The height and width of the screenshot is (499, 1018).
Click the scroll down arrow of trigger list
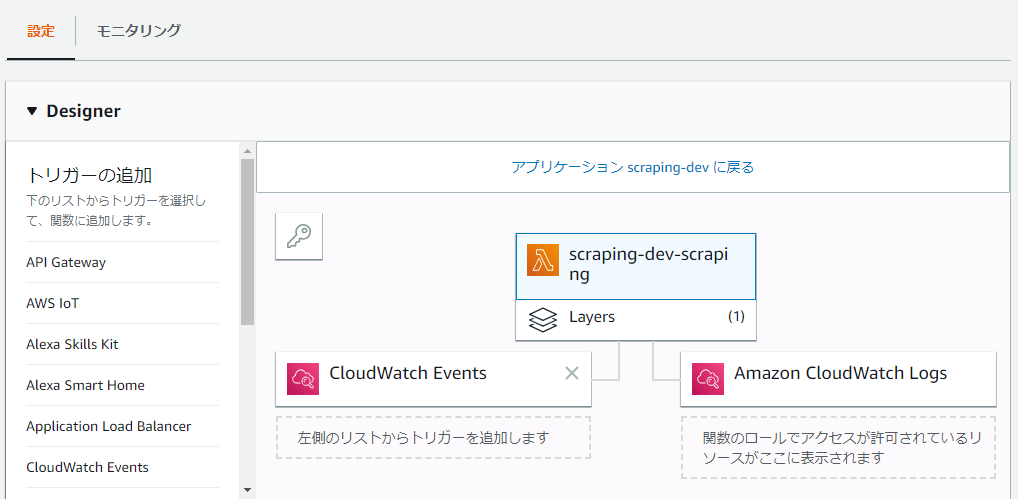tap(247, 489)
